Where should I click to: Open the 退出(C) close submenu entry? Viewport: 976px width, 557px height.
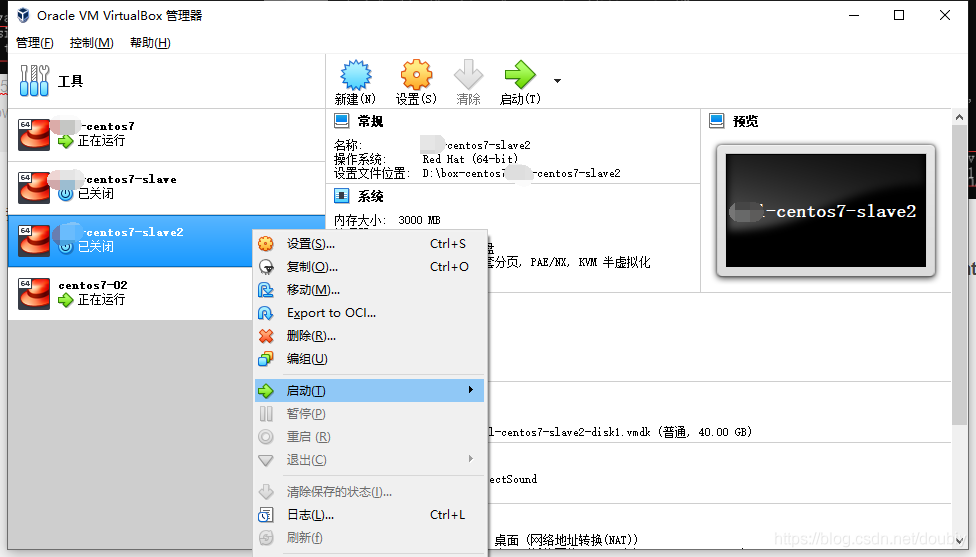(369, 460)
